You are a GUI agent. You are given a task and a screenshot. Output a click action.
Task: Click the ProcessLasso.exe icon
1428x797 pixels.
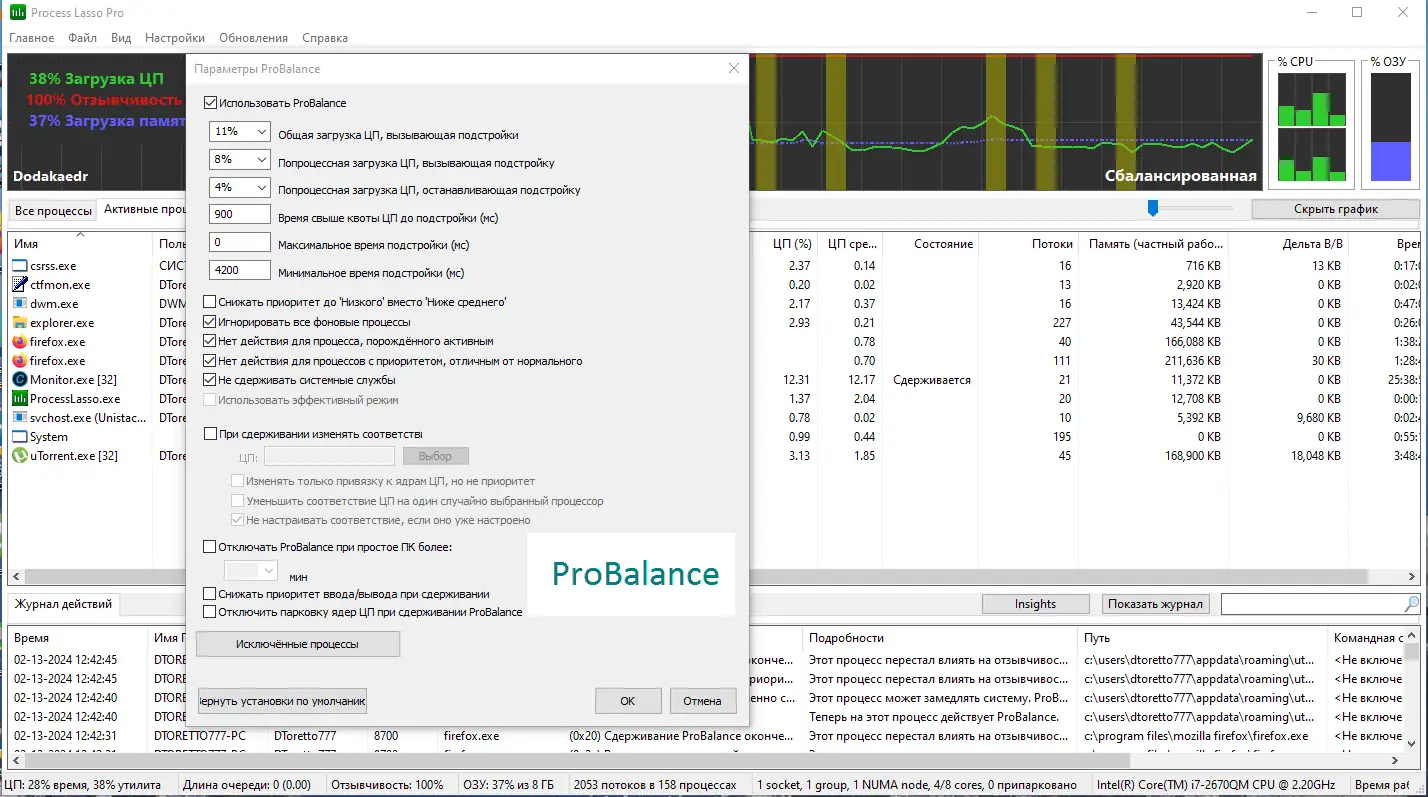point(22,398)
